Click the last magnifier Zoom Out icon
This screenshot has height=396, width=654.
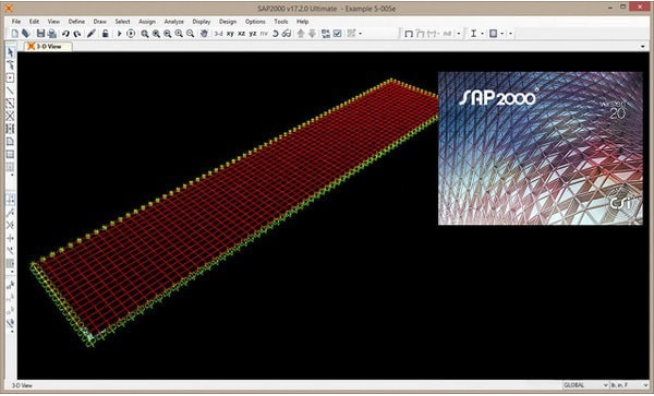[190, 34]
